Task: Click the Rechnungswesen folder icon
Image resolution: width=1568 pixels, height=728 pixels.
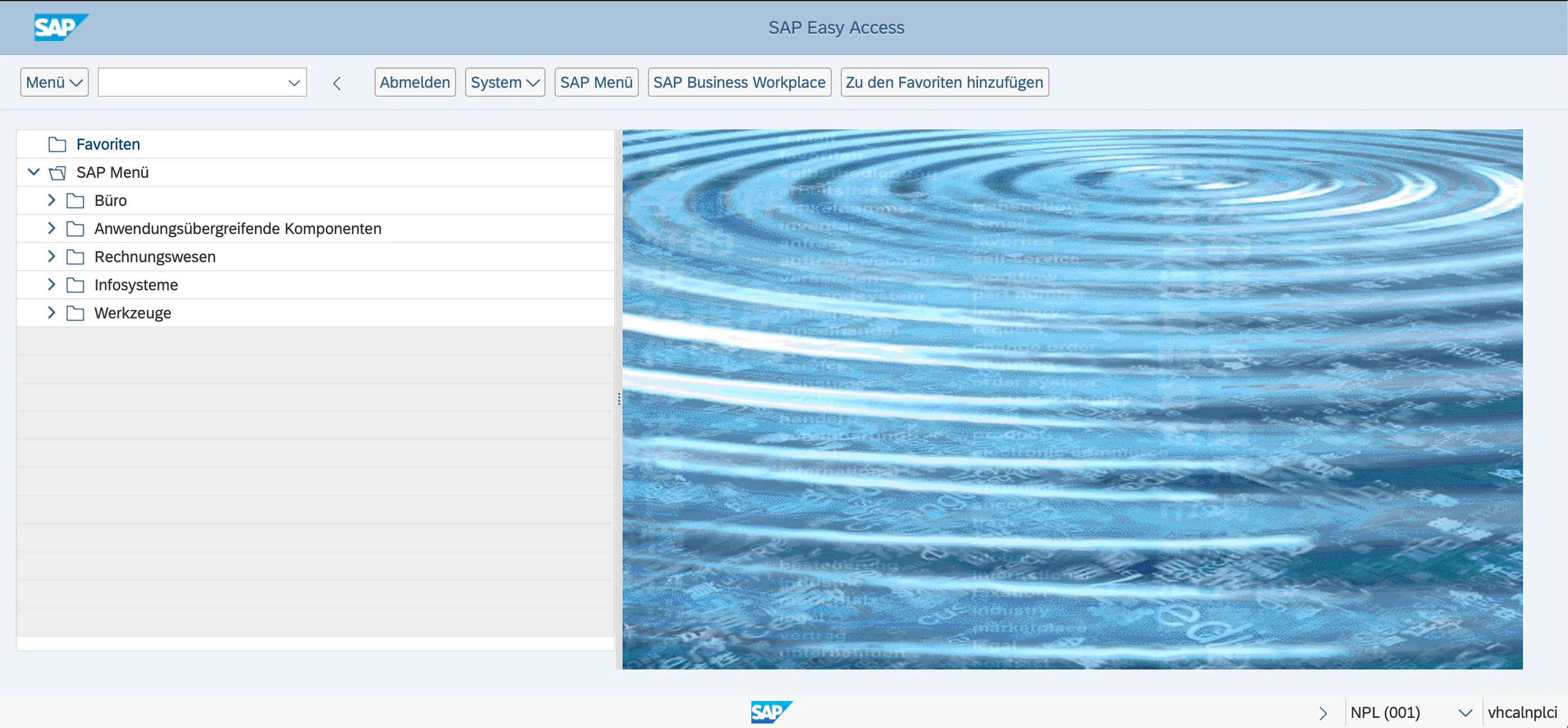Action: tap(75, 257)
